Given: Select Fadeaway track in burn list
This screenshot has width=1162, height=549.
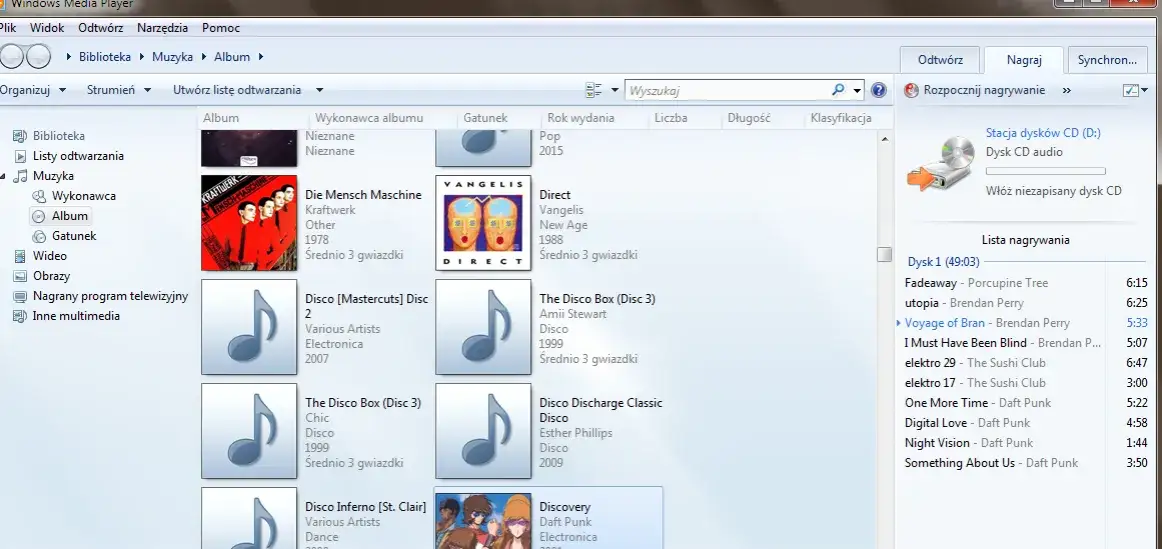Looking at the screenshot, I should tap(1026, 283).
